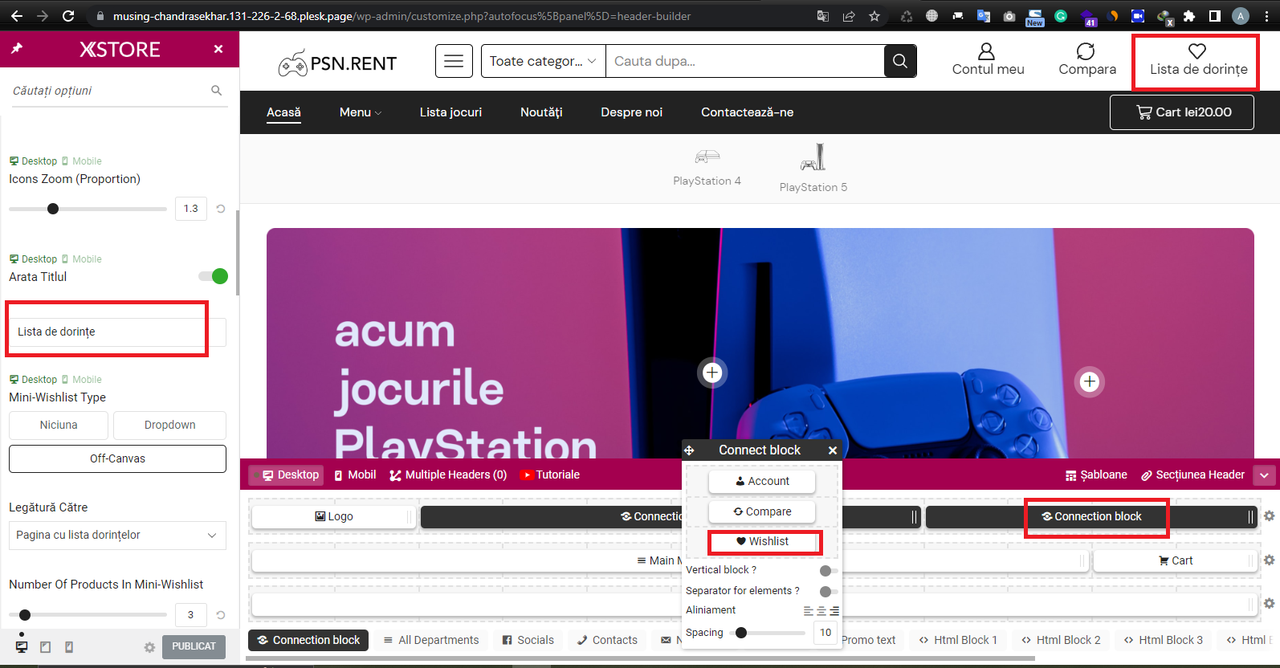Open Lista de dorințe wishlist heart

1197,51
